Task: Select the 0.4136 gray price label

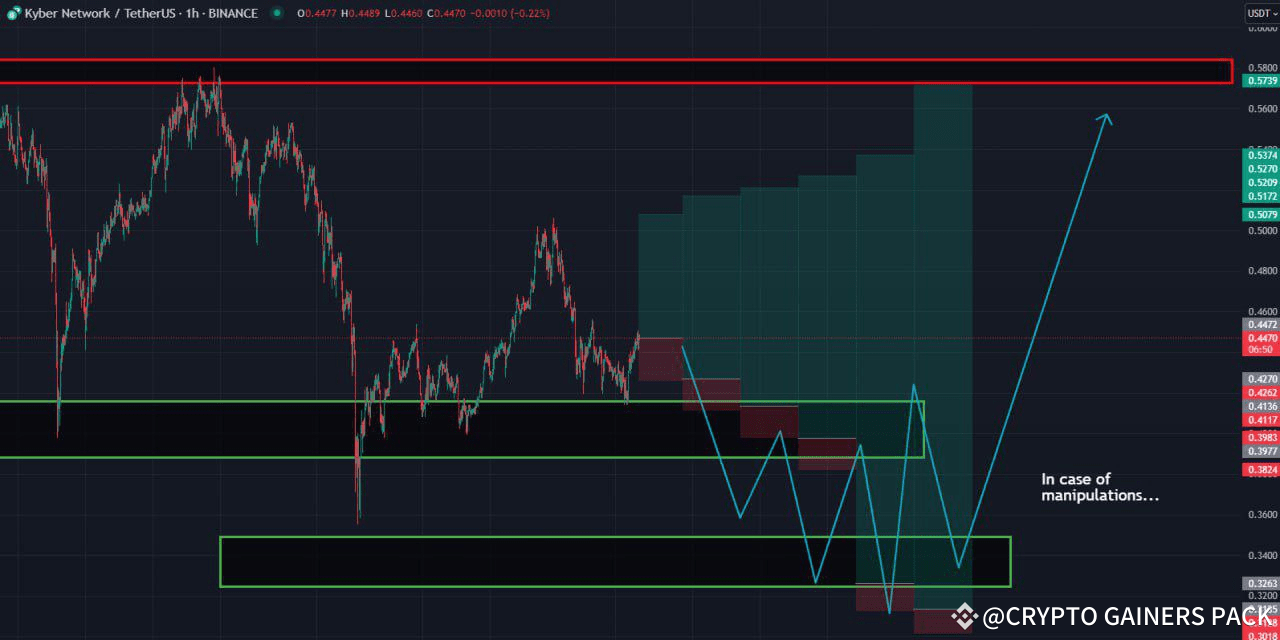Action: pos(1260,407)
